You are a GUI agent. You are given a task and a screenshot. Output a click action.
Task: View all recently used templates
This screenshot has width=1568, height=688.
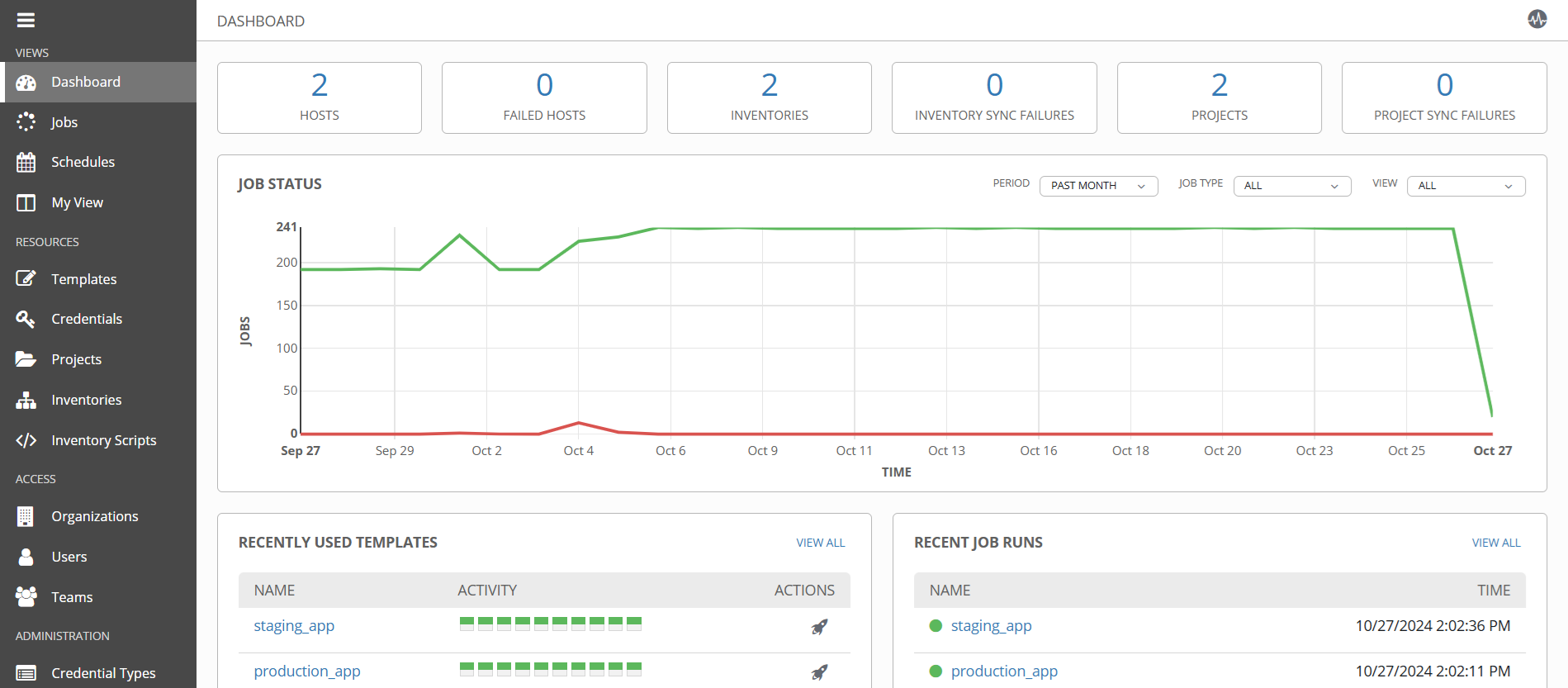click(821, 543)
